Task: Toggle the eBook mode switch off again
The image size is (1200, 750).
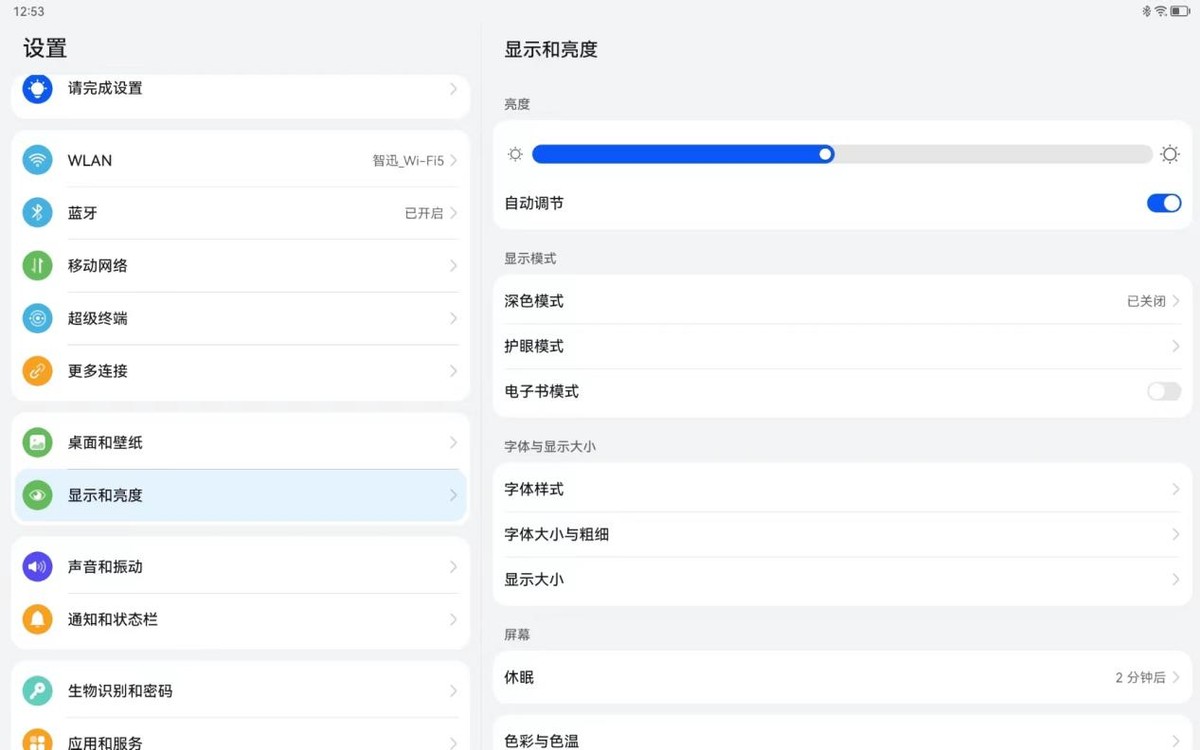Action: click(1163, 391)
